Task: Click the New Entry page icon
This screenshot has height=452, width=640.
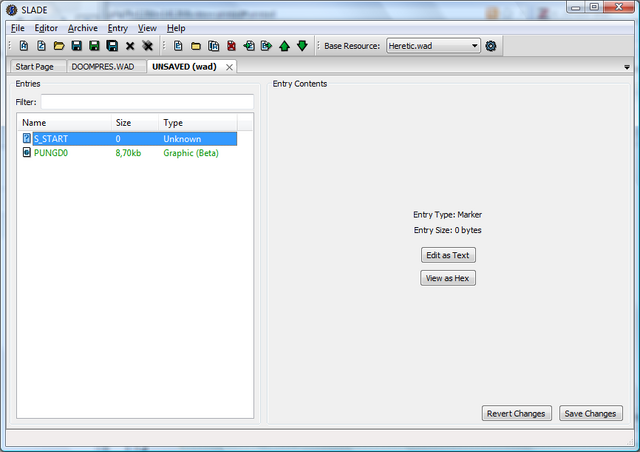Action: [x=178, y=46]
